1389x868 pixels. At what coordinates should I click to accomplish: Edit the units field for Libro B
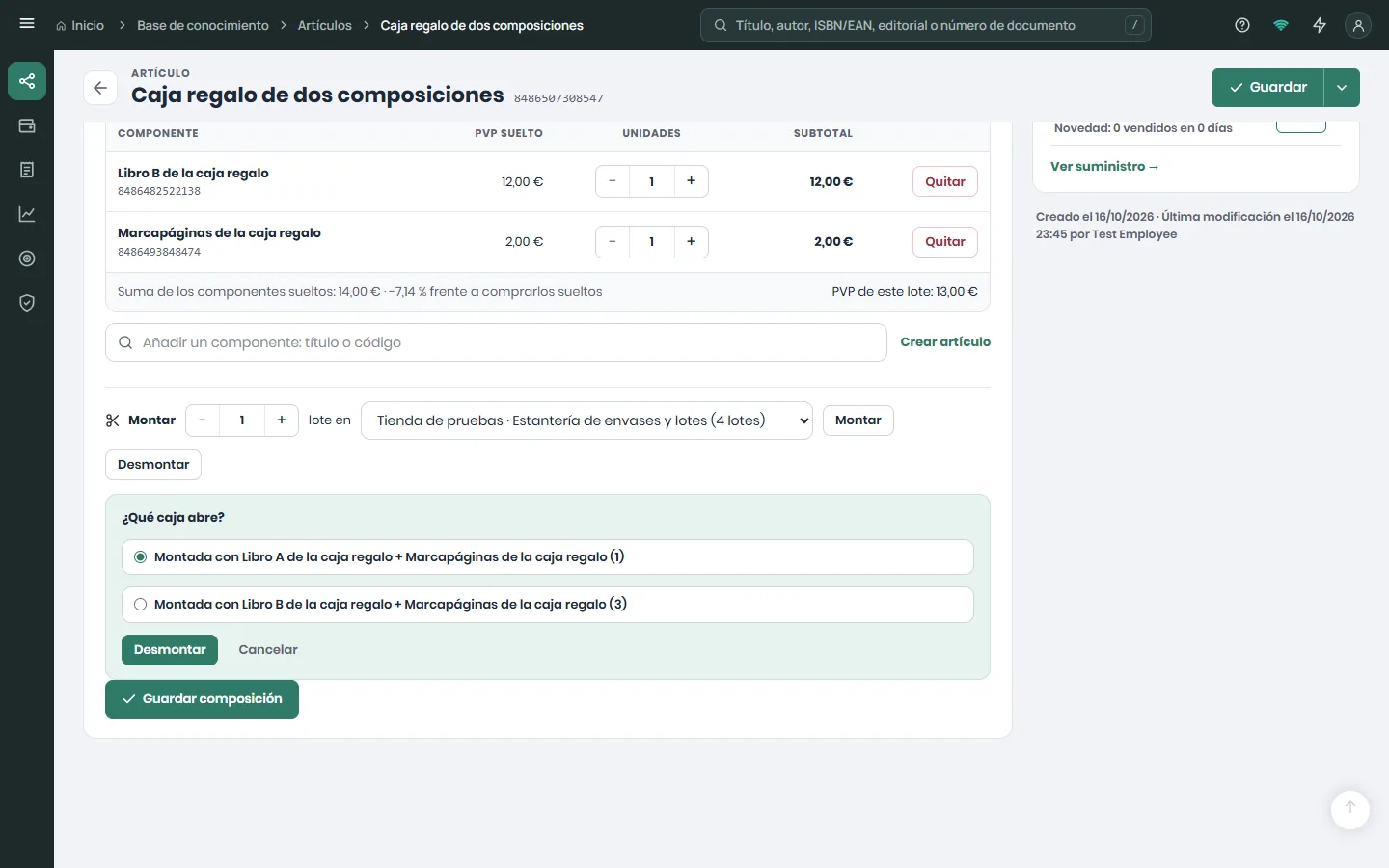(x=652, y=181)
